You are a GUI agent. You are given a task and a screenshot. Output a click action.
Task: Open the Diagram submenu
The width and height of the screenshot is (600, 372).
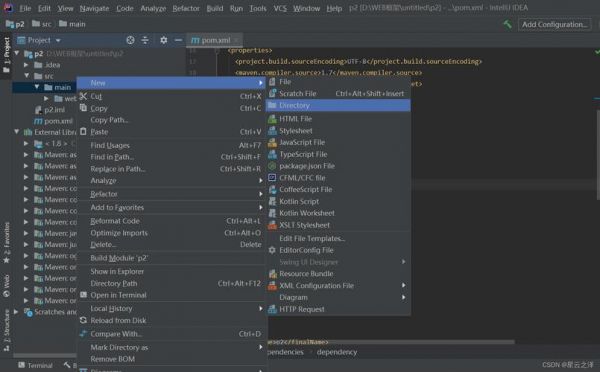coord(338,297)
